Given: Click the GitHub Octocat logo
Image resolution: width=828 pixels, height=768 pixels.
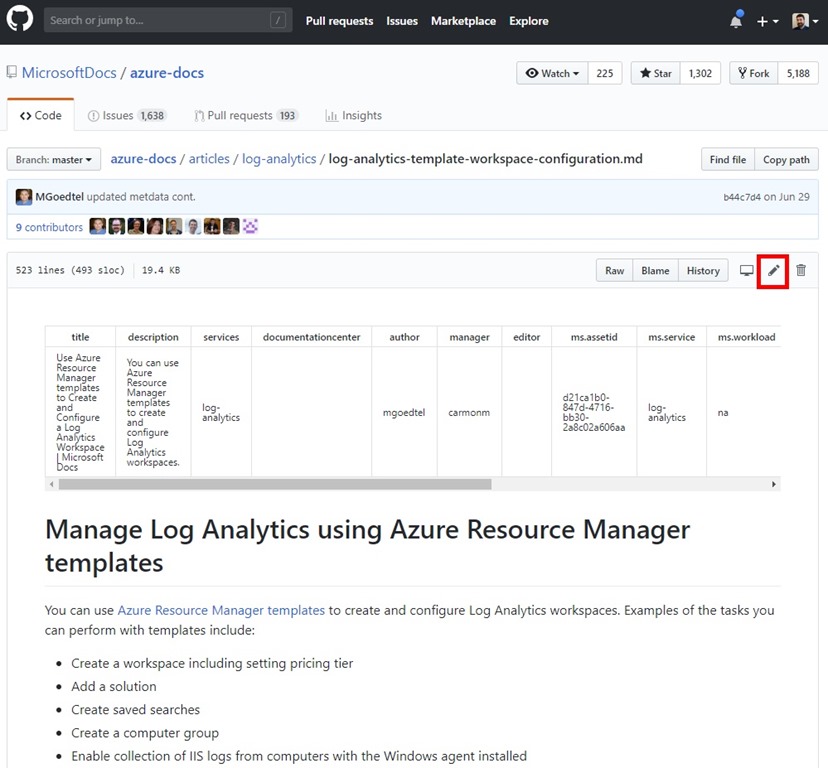Looking at the screenshot, I should point(20,20).
